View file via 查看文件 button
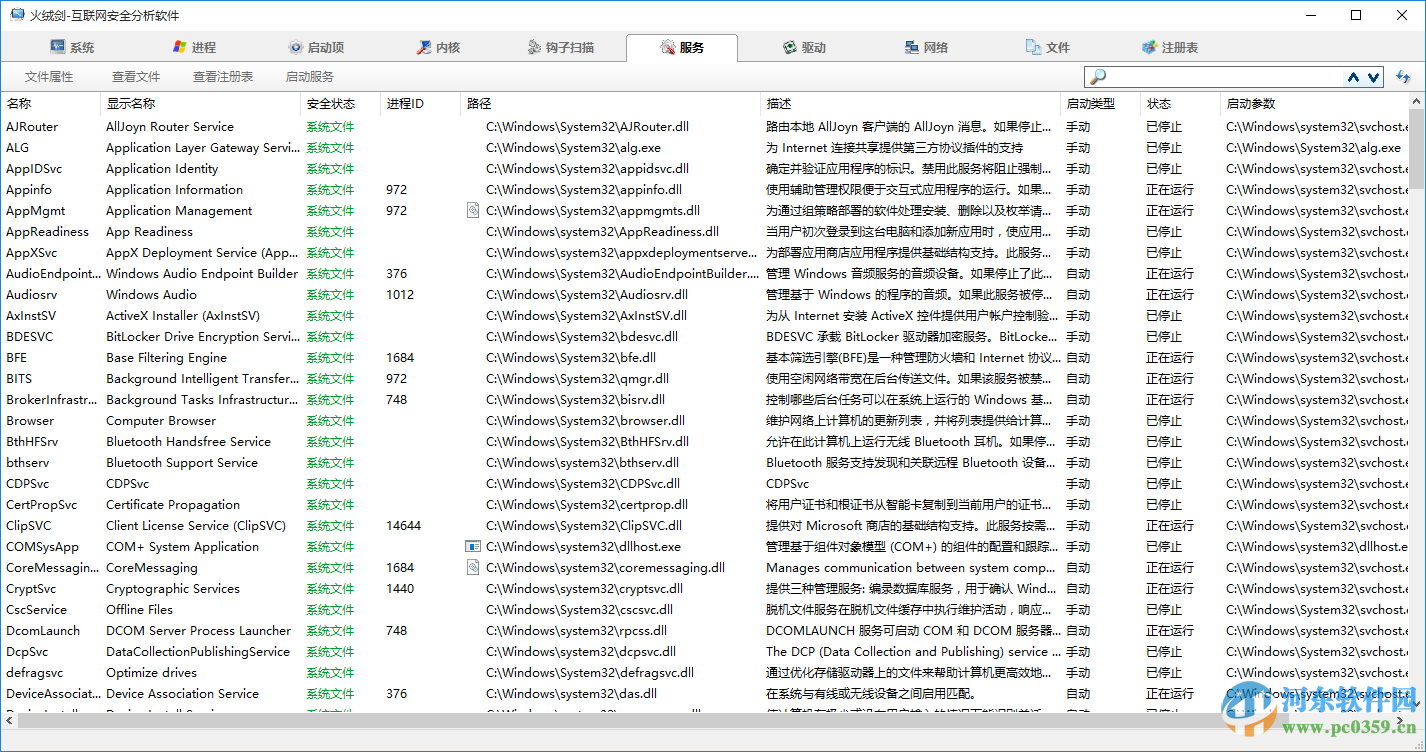This screenshot has height=752, width=1426. tap(136, 76)
